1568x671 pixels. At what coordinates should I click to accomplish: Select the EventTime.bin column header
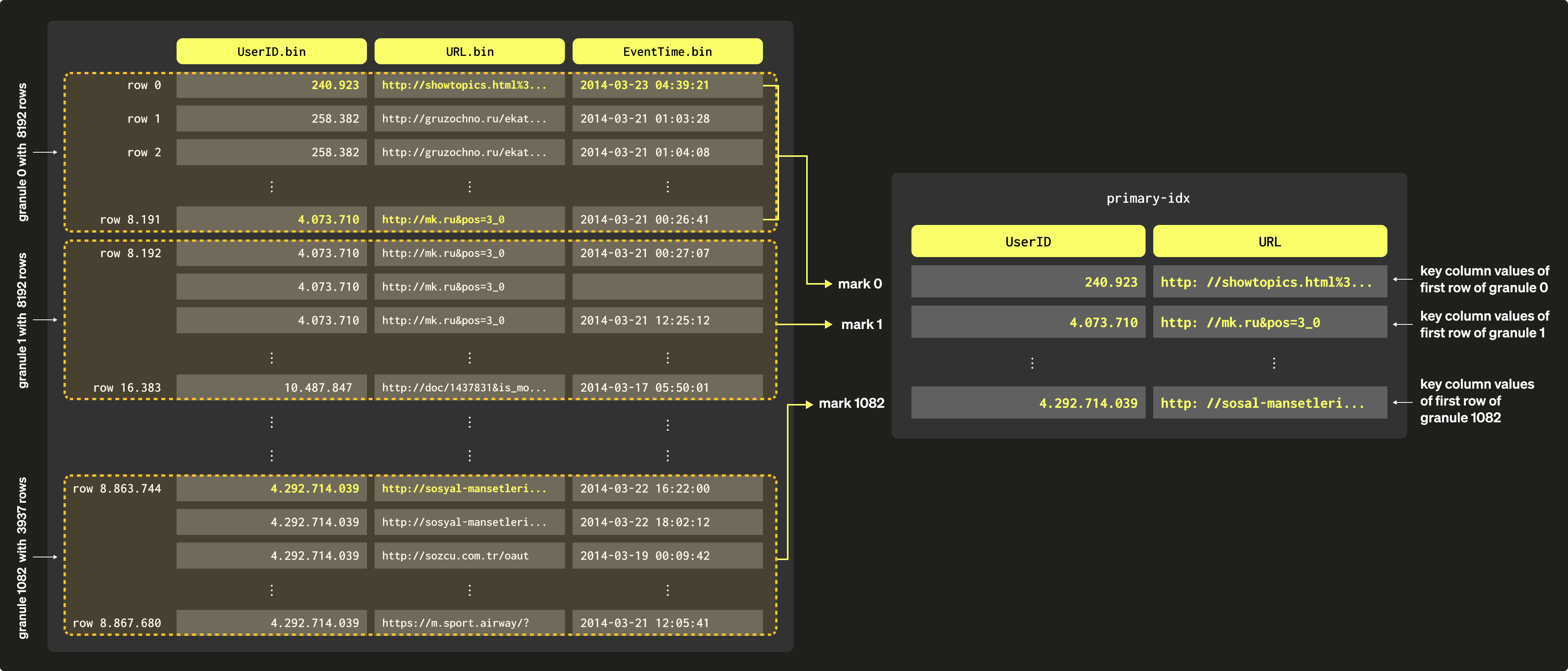click(667, 52)
